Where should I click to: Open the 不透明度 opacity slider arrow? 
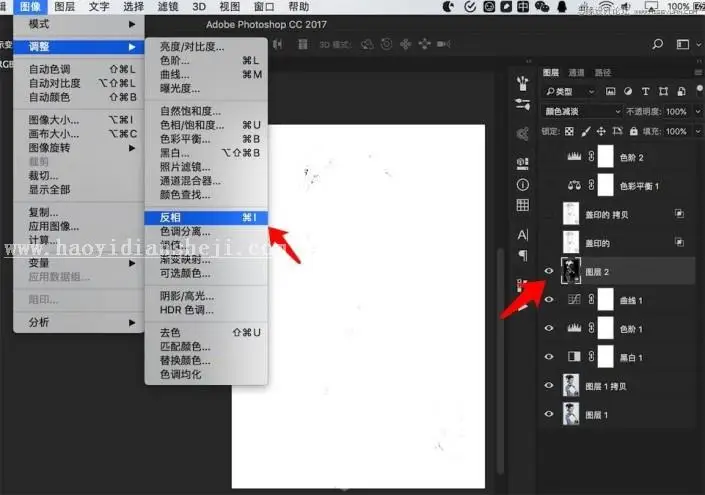tap(698, 111)
